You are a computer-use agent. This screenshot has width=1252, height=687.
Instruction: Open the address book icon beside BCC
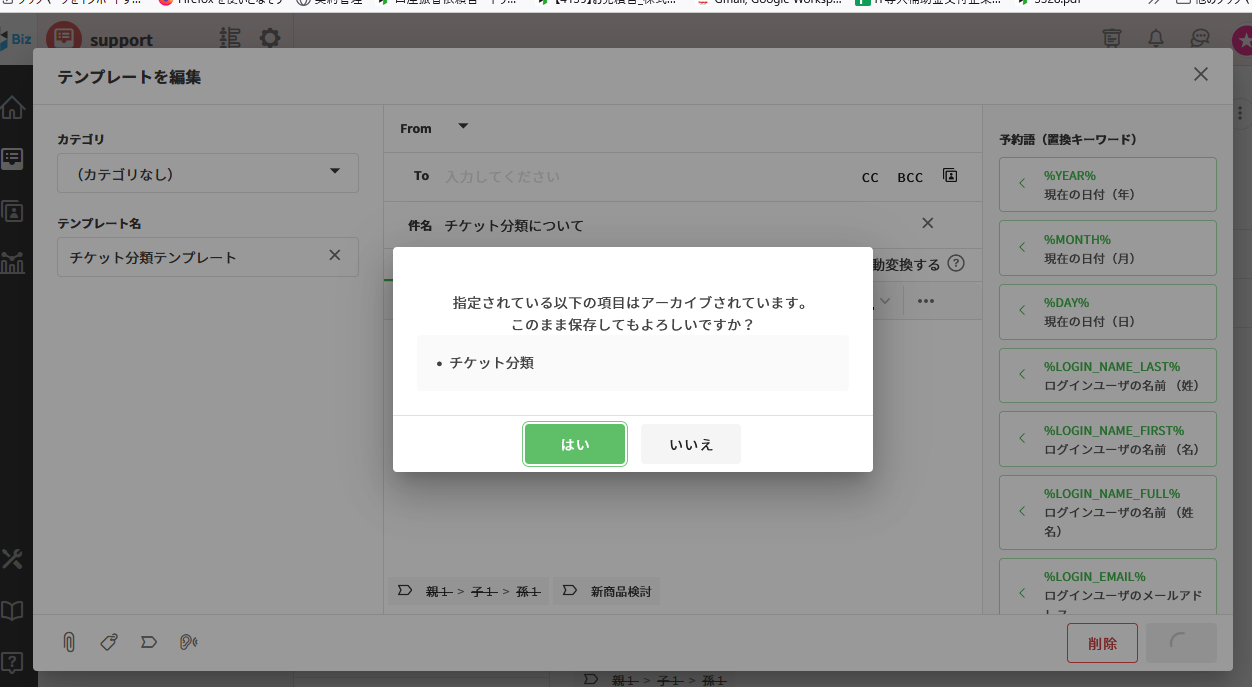[950, 176]
